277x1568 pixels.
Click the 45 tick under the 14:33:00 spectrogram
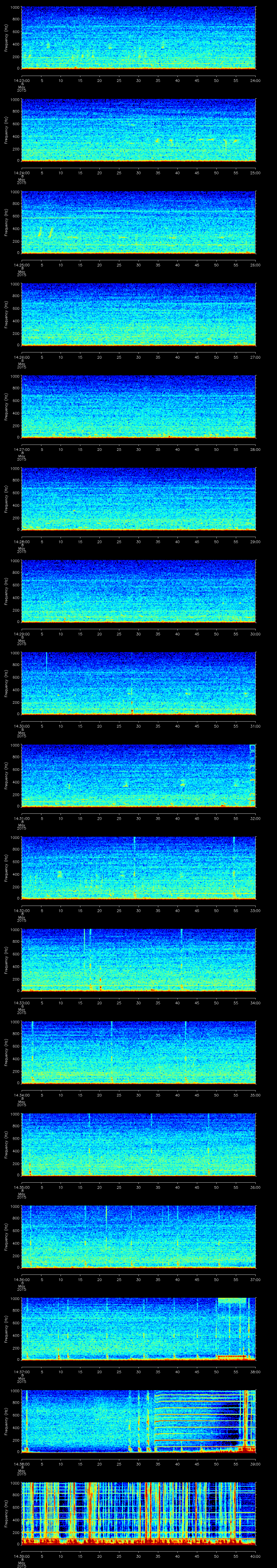pyautogui.click(x=197, y=1003)
